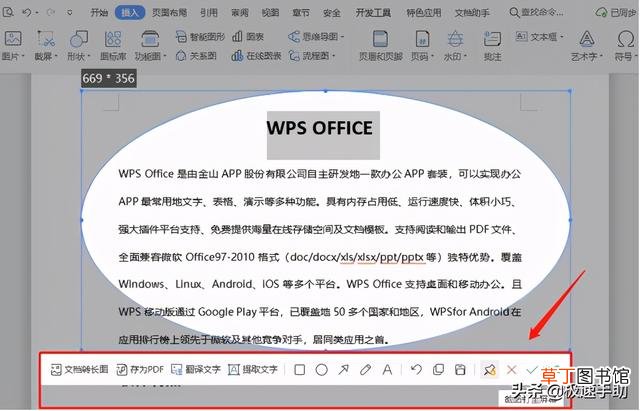Switch to the 页面布局 tab
This screenshot has height=411, width=640.
coord(169,13)
